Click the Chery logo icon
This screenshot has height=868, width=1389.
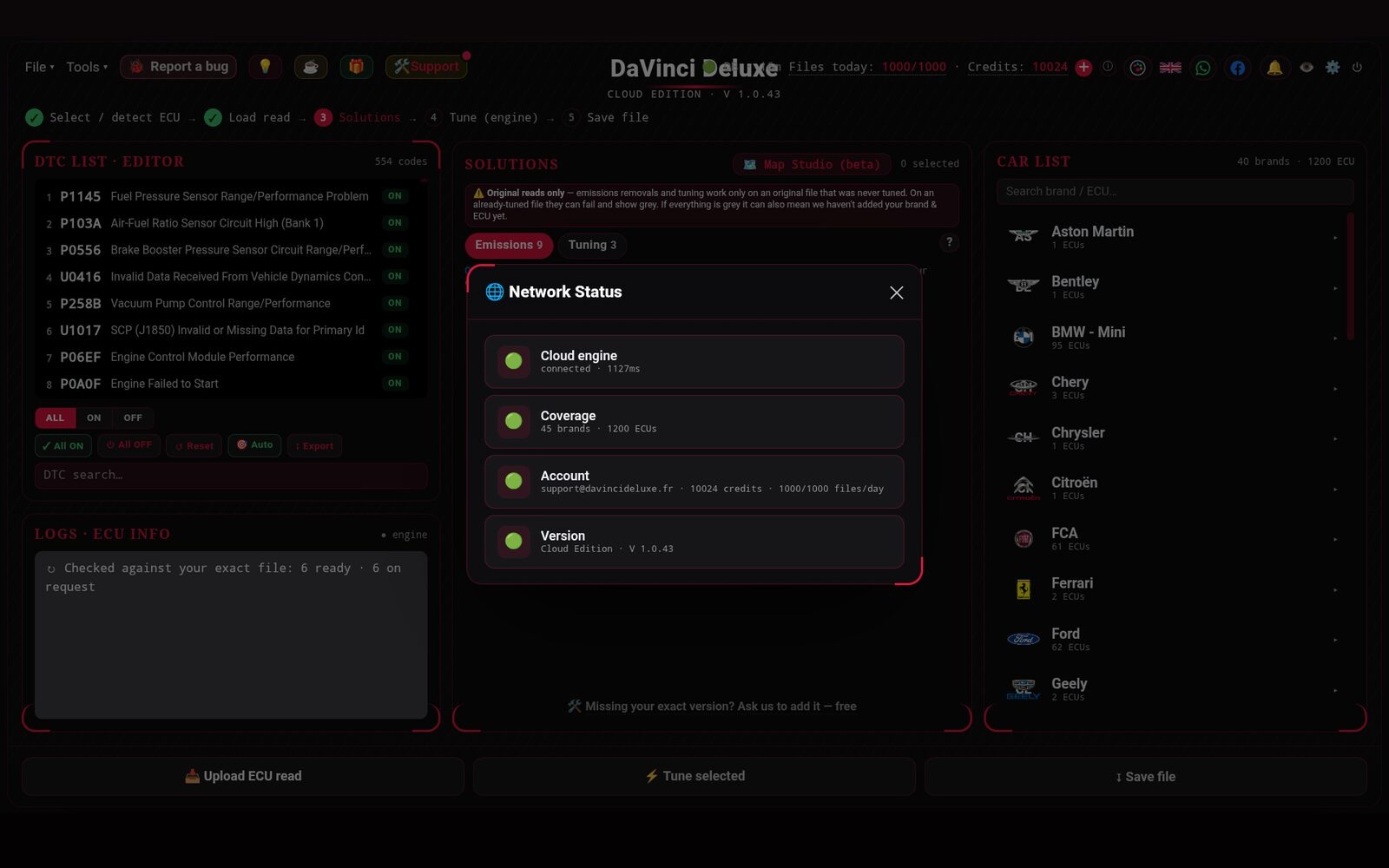[x=1024, y=387]
